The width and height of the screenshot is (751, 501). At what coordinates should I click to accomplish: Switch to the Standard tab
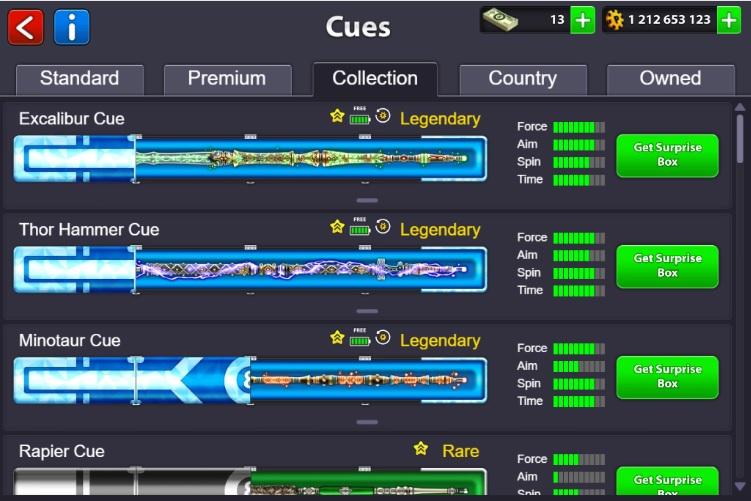click(80, 80)
